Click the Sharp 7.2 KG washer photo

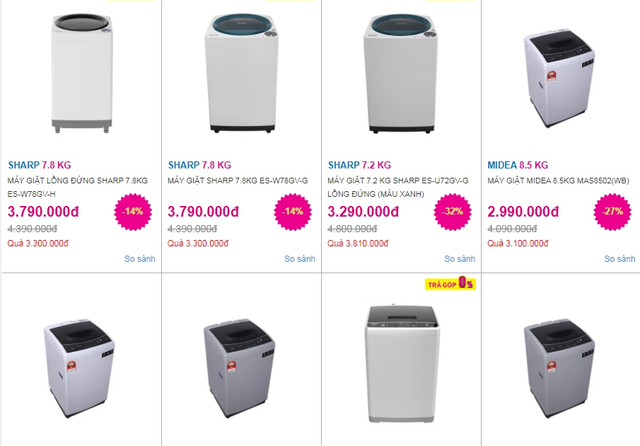click(400, 74)
